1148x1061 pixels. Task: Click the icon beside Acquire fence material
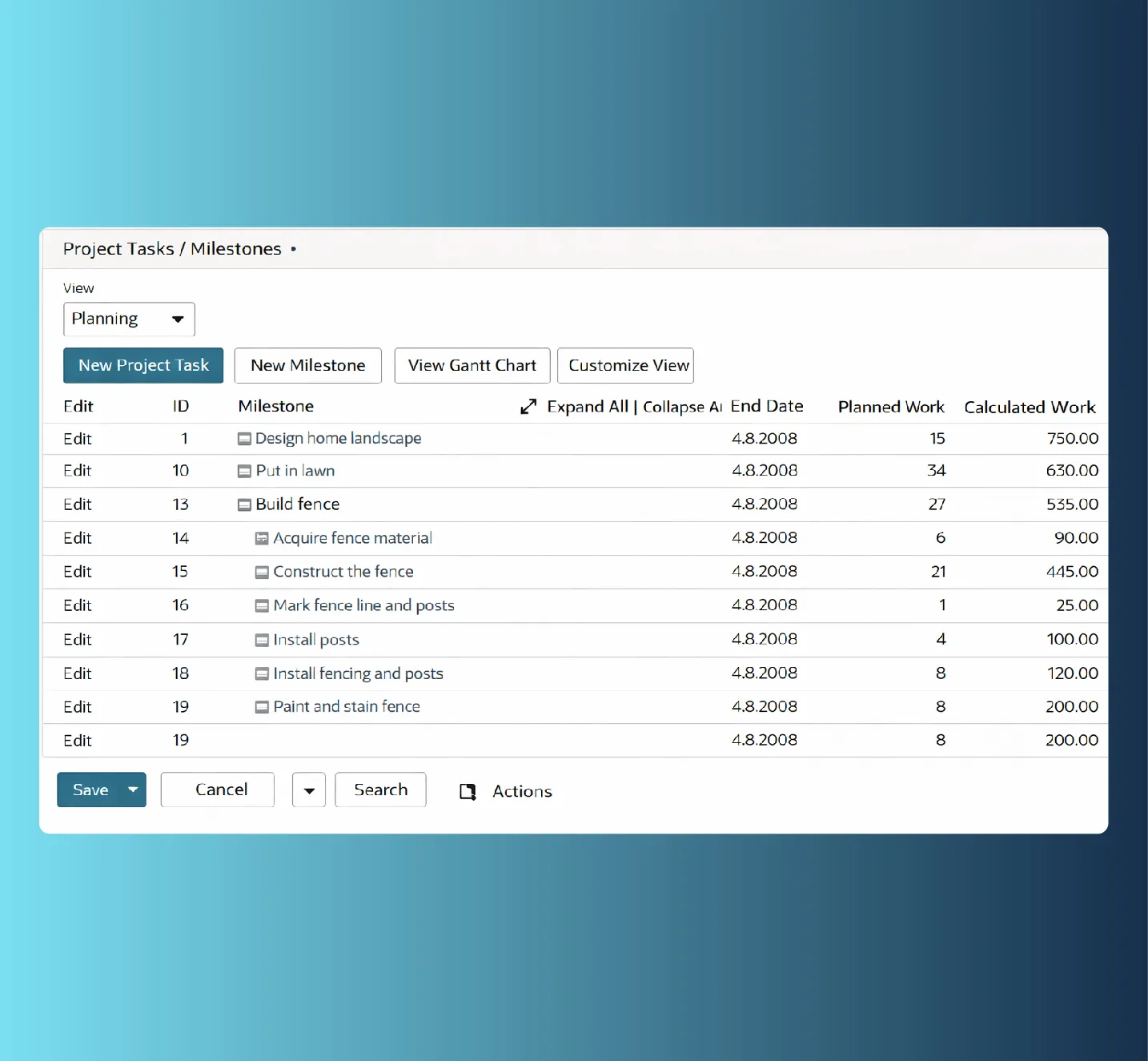tap(262, 539)
